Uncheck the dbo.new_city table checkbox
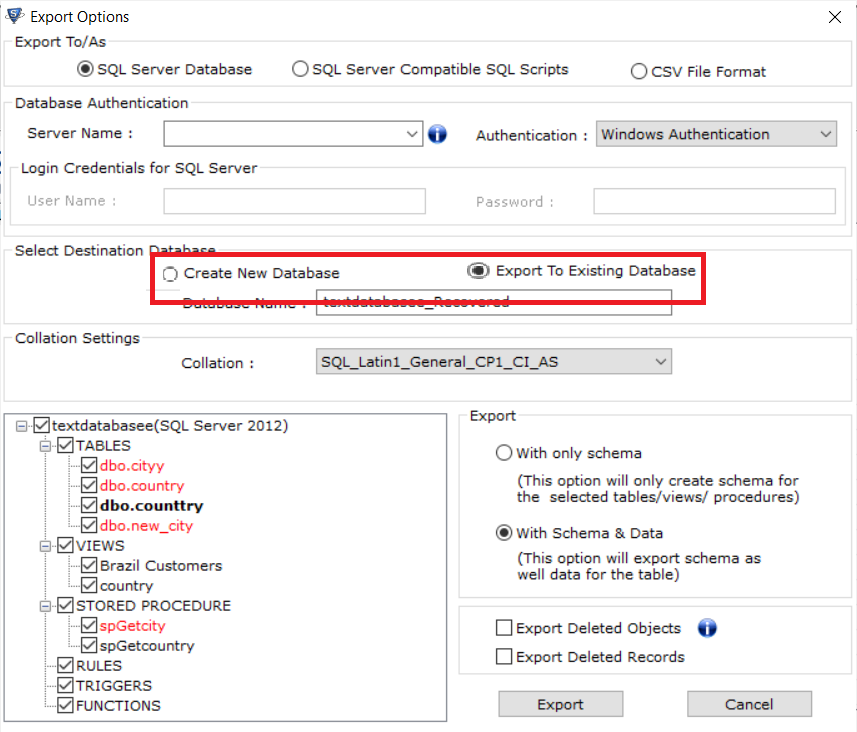 tap(89, 525)
